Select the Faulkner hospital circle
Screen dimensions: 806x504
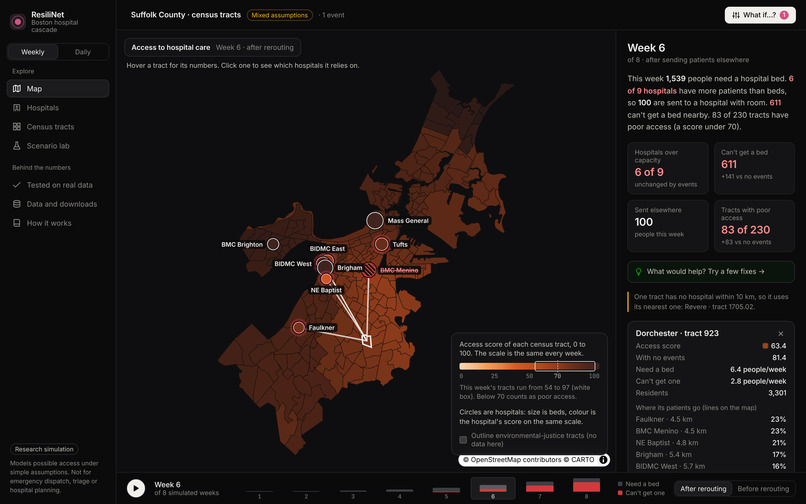[299, 327]
